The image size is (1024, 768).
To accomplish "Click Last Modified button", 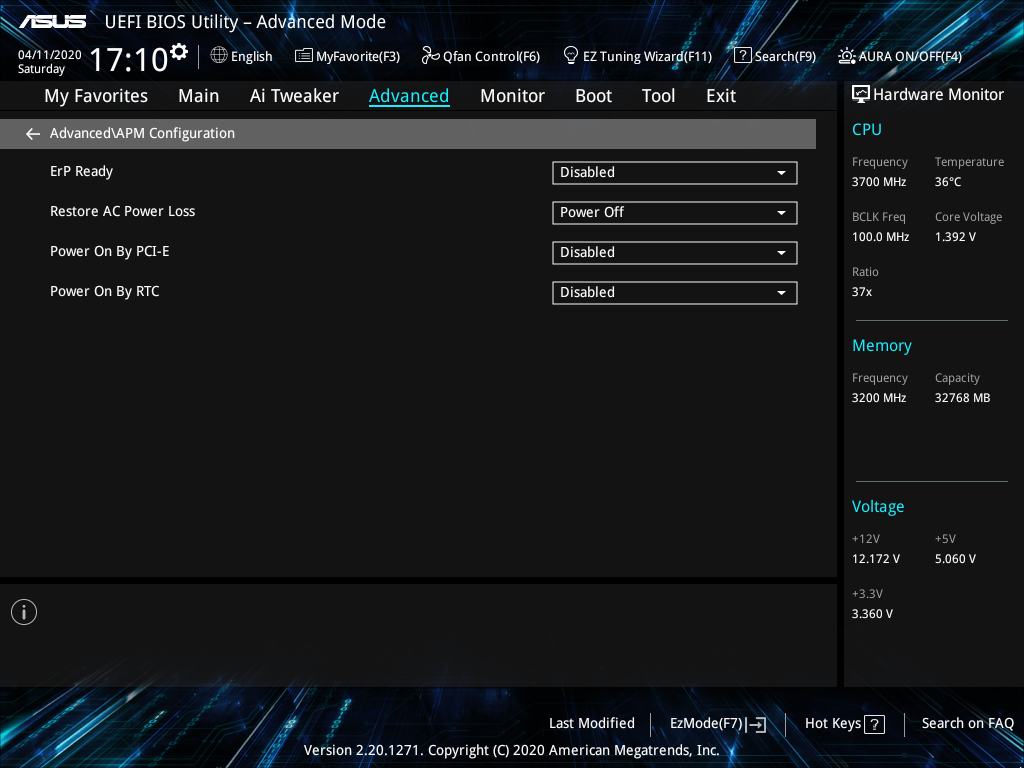I will (x=592, y=724).
